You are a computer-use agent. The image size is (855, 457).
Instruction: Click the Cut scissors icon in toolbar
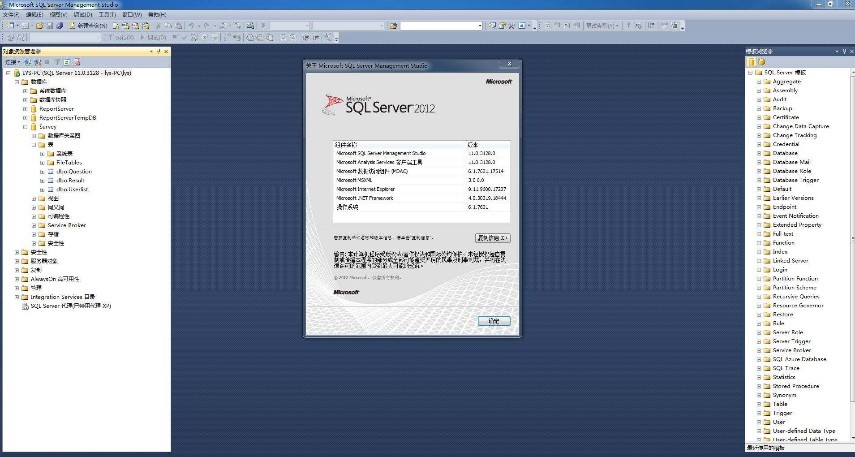pos(159,26)
